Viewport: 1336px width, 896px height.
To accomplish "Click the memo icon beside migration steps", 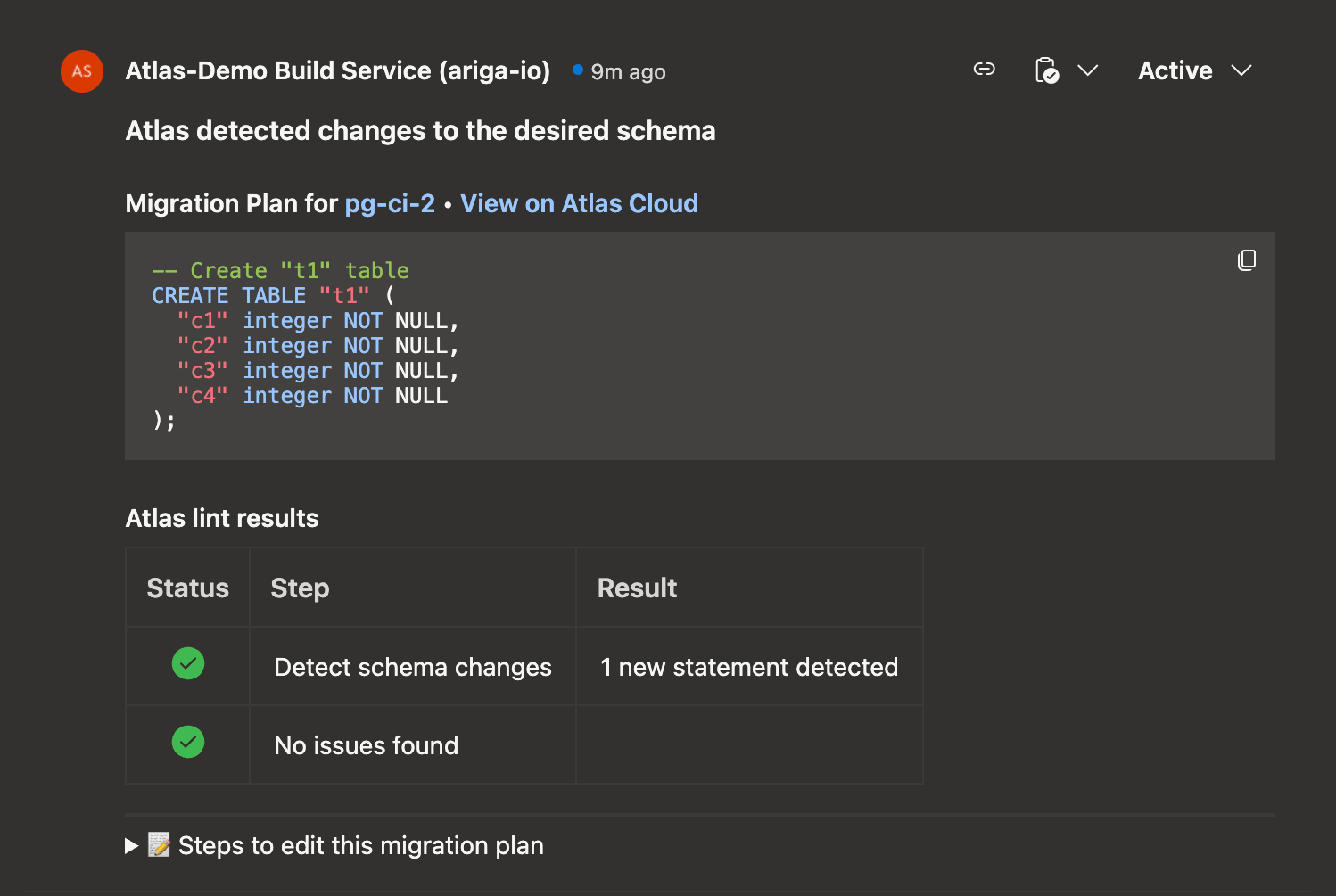I will (x=158, y=845).
